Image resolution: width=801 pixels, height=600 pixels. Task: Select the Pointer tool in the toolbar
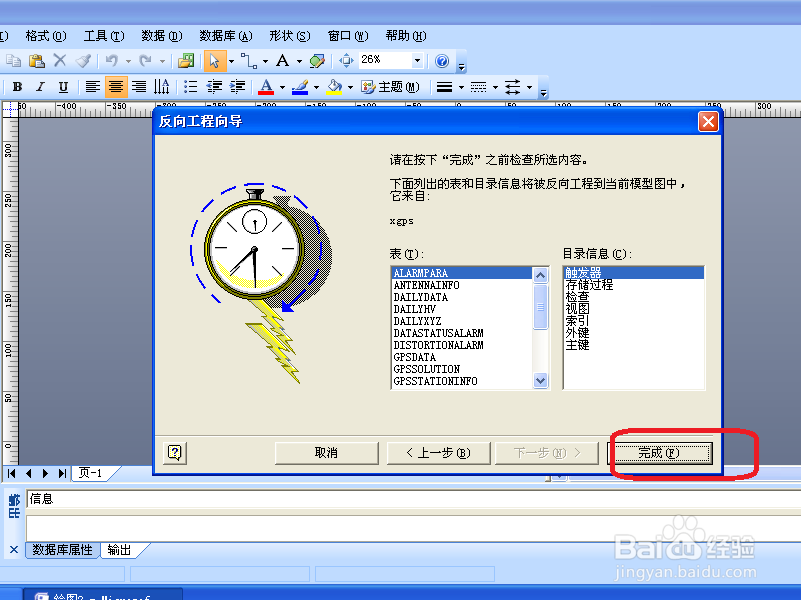click(216, 60)
